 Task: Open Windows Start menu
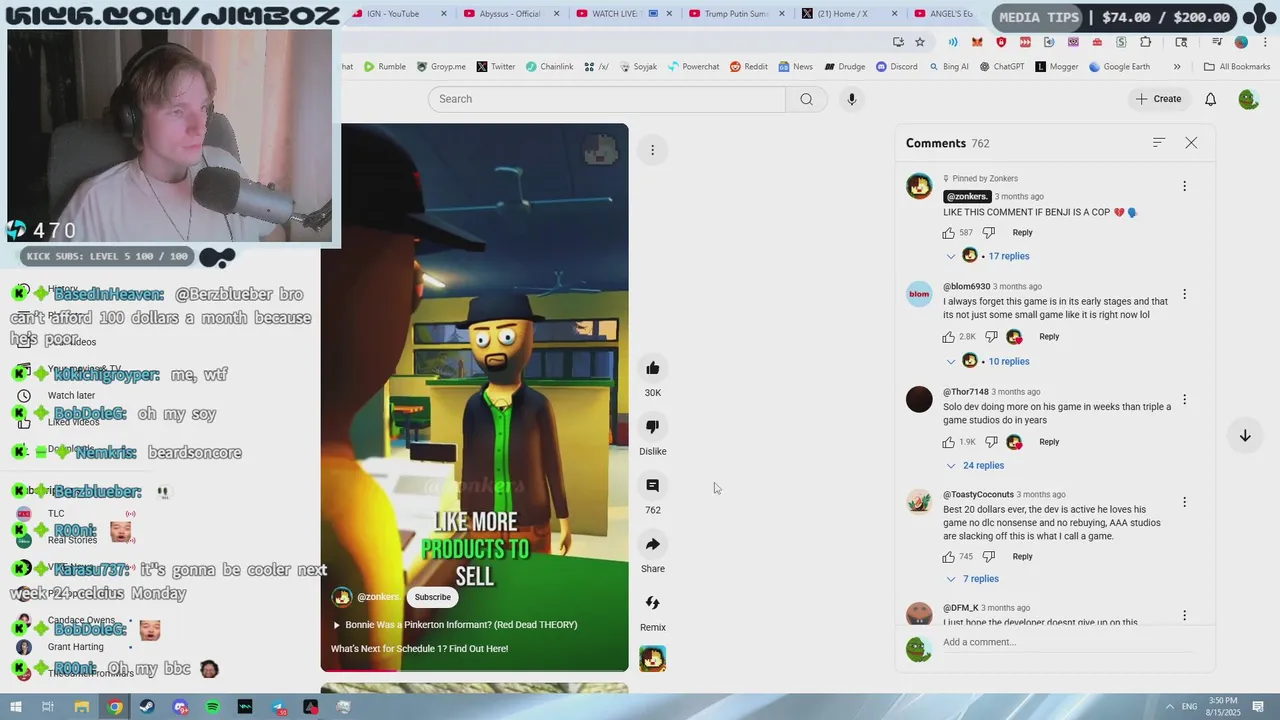[x=15, y=707]
